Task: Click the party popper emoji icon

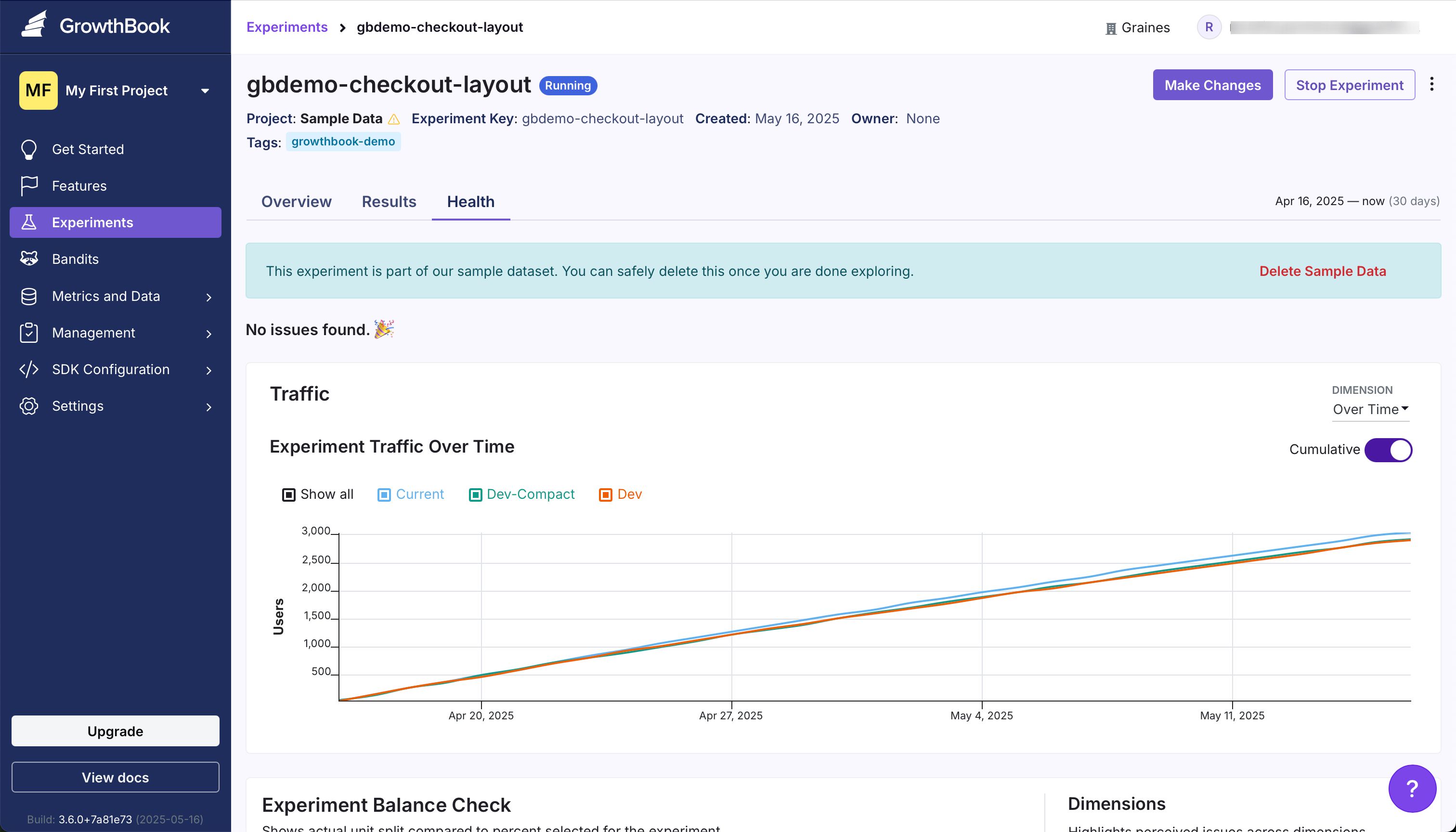Action: point(384,329)
